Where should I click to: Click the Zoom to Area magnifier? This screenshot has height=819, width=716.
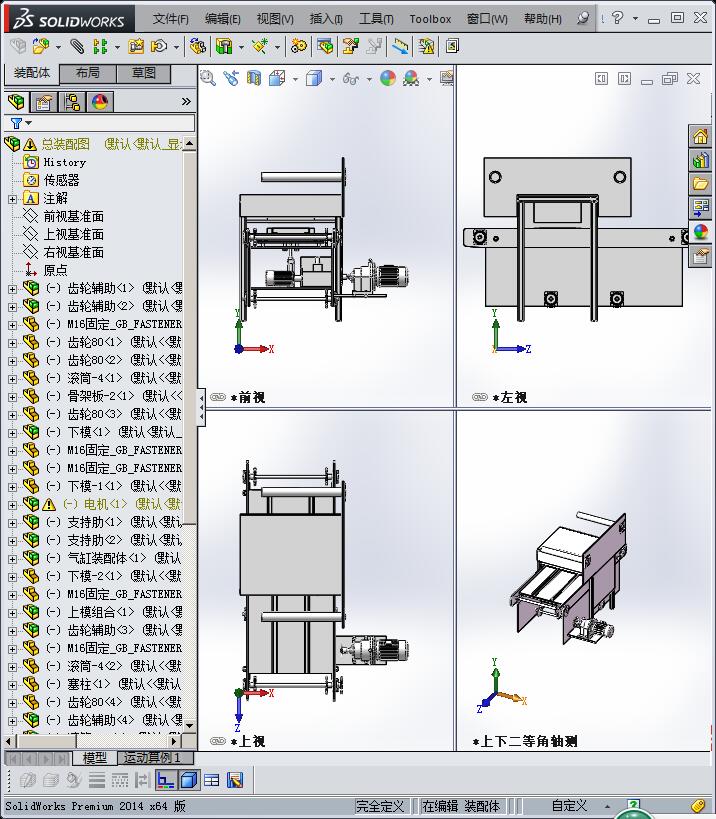[208, 78]
